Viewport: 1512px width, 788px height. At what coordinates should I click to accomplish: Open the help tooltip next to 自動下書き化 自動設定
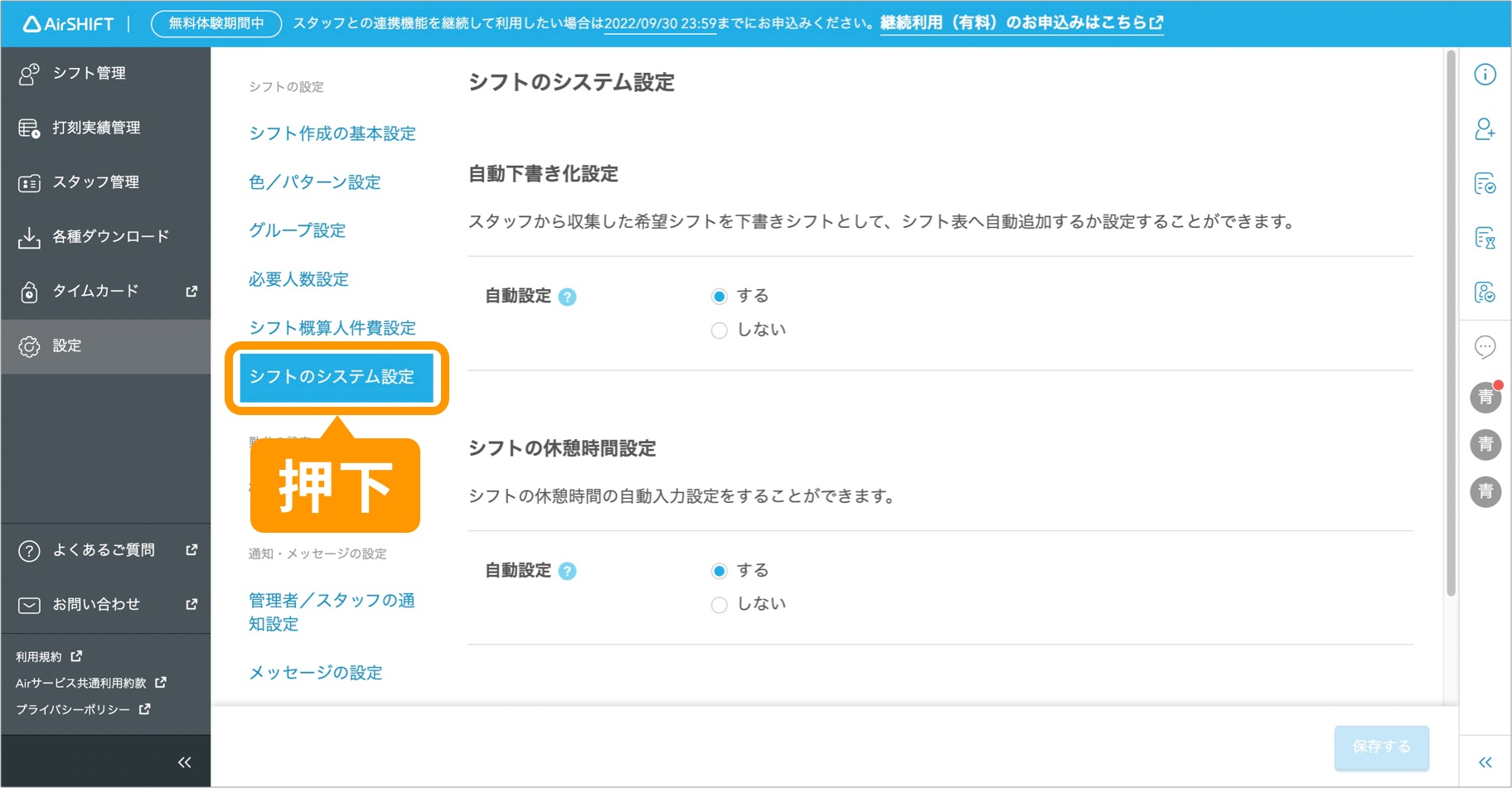pyautogui.click(x=567, y=296)
